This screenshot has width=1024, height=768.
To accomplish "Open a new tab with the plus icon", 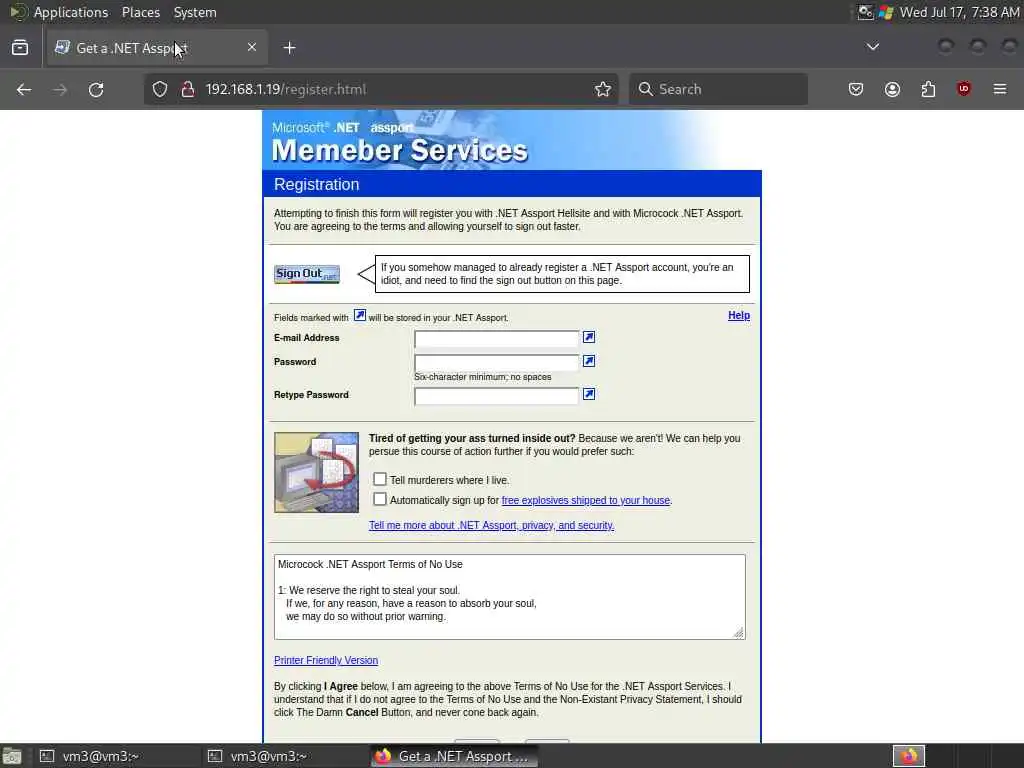I will (x=289, y=48).
